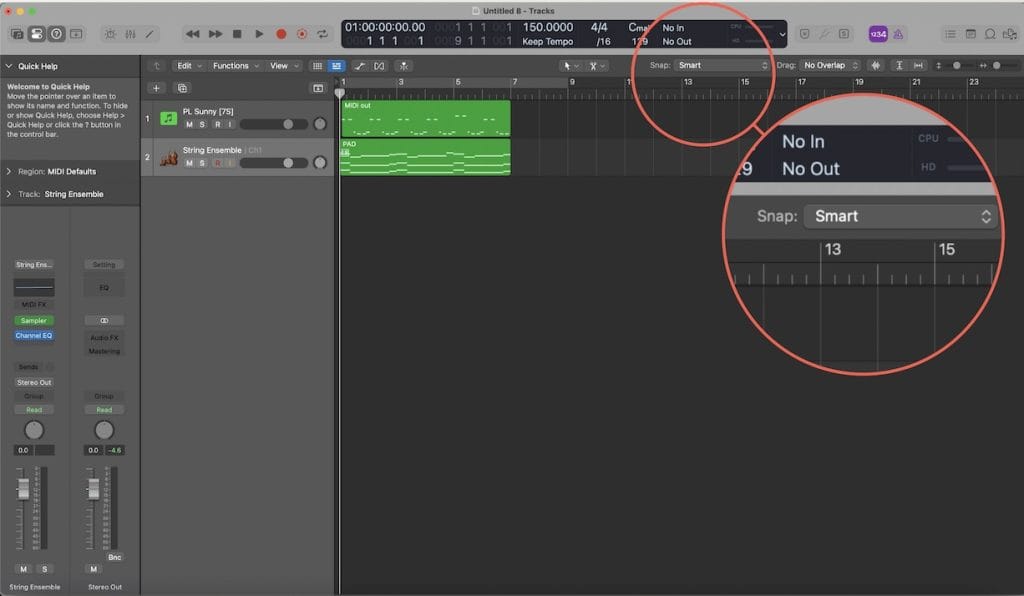Image resolution: width=1024 pixels, height=596 pixels.
Task: Open the Mixer icon in control bar
Action: [129, 33]
